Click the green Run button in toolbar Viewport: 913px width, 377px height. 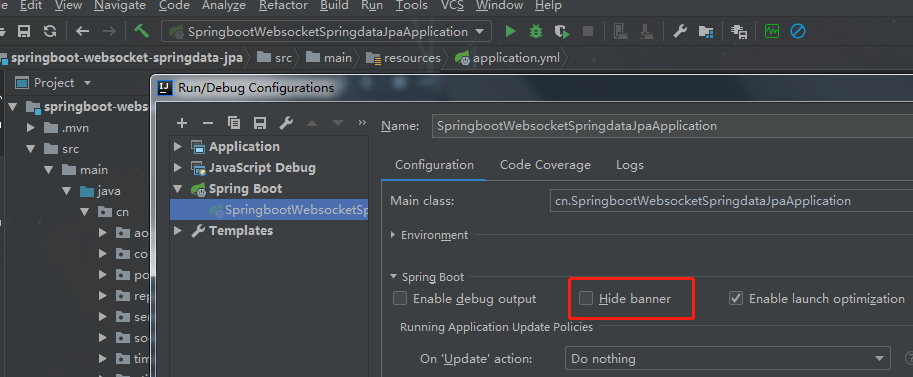511,31
